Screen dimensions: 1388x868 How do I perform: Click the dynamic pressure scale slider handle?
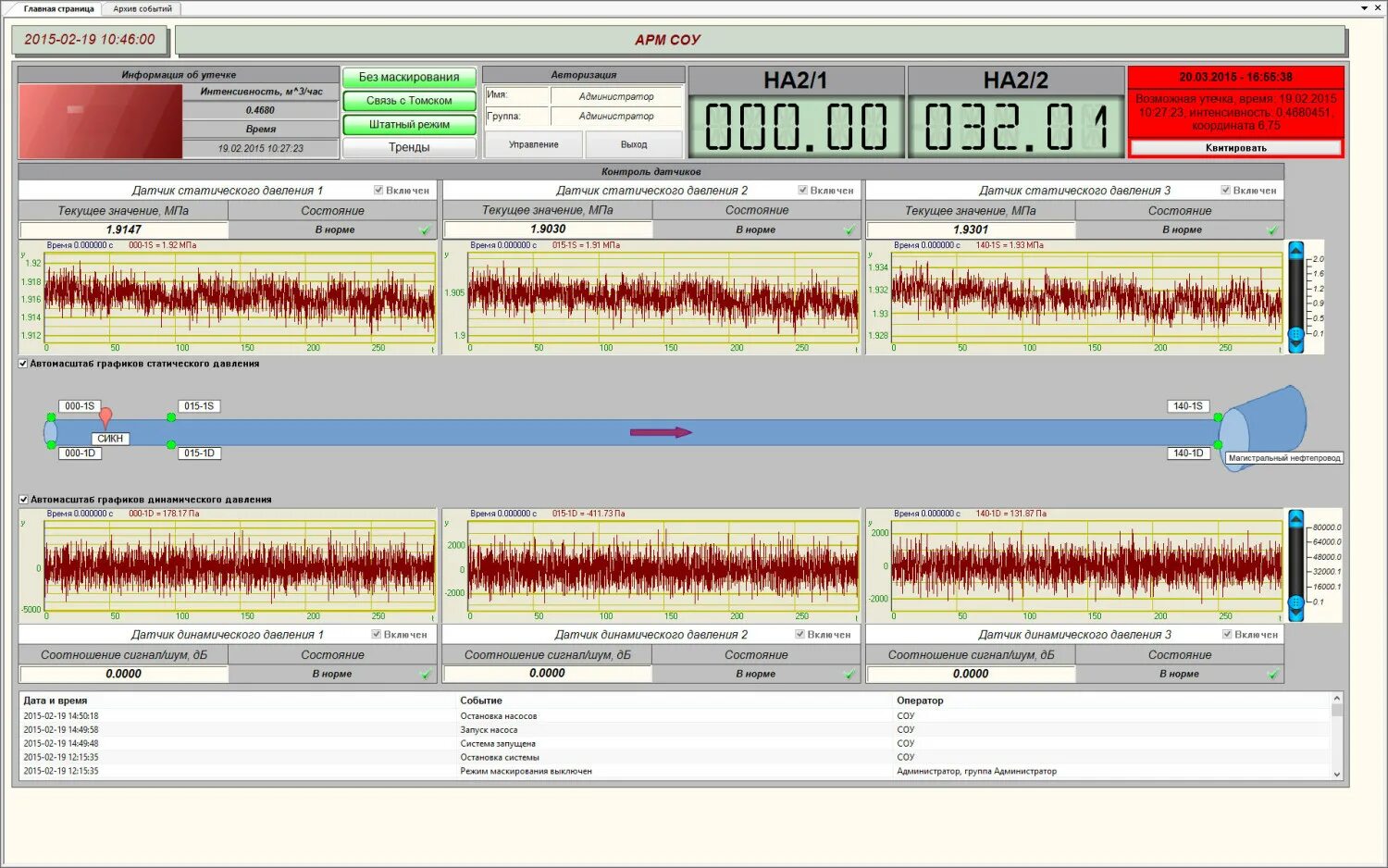click(x=1295, y=602)
